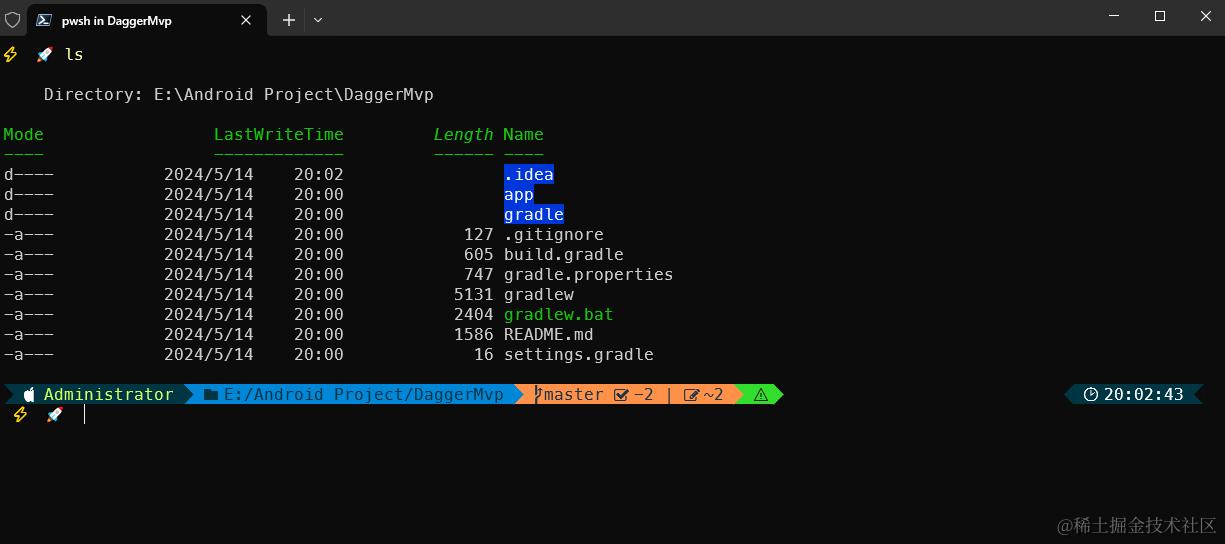Click the green gradlew.bat file name
Image resolution: width=1225 pixels, height=544 pixels.
pyautogui.click(x=559, y=315)
